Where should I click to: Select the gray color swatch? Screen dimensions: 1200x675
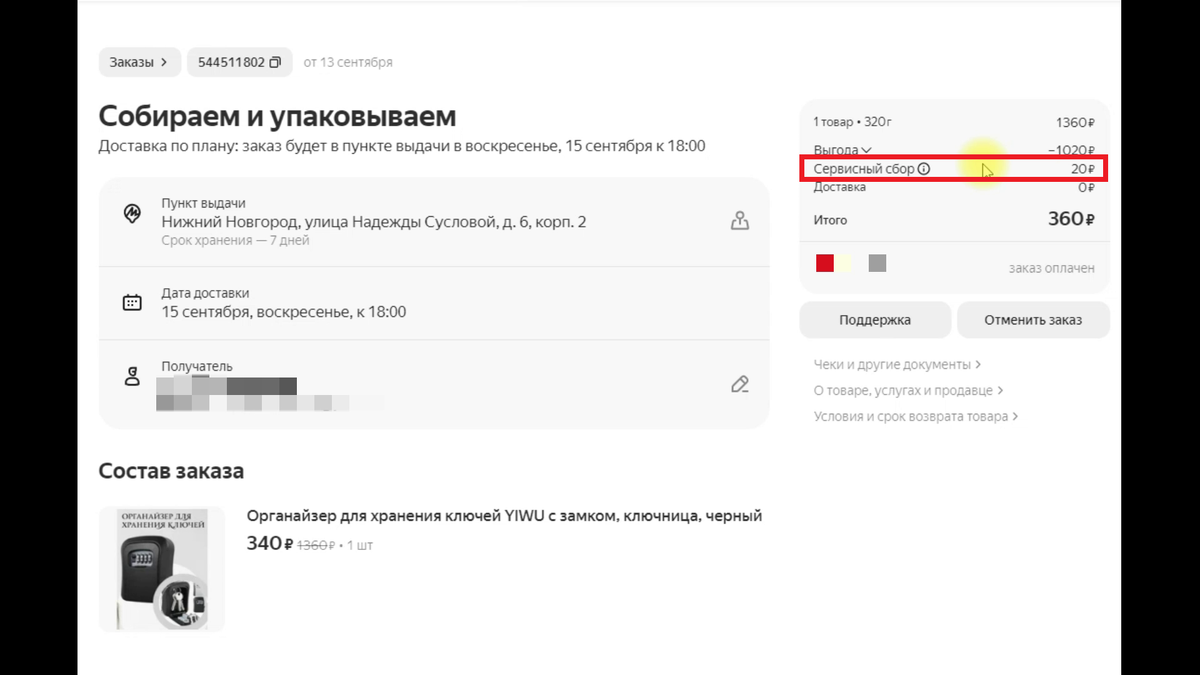(877, 262)
